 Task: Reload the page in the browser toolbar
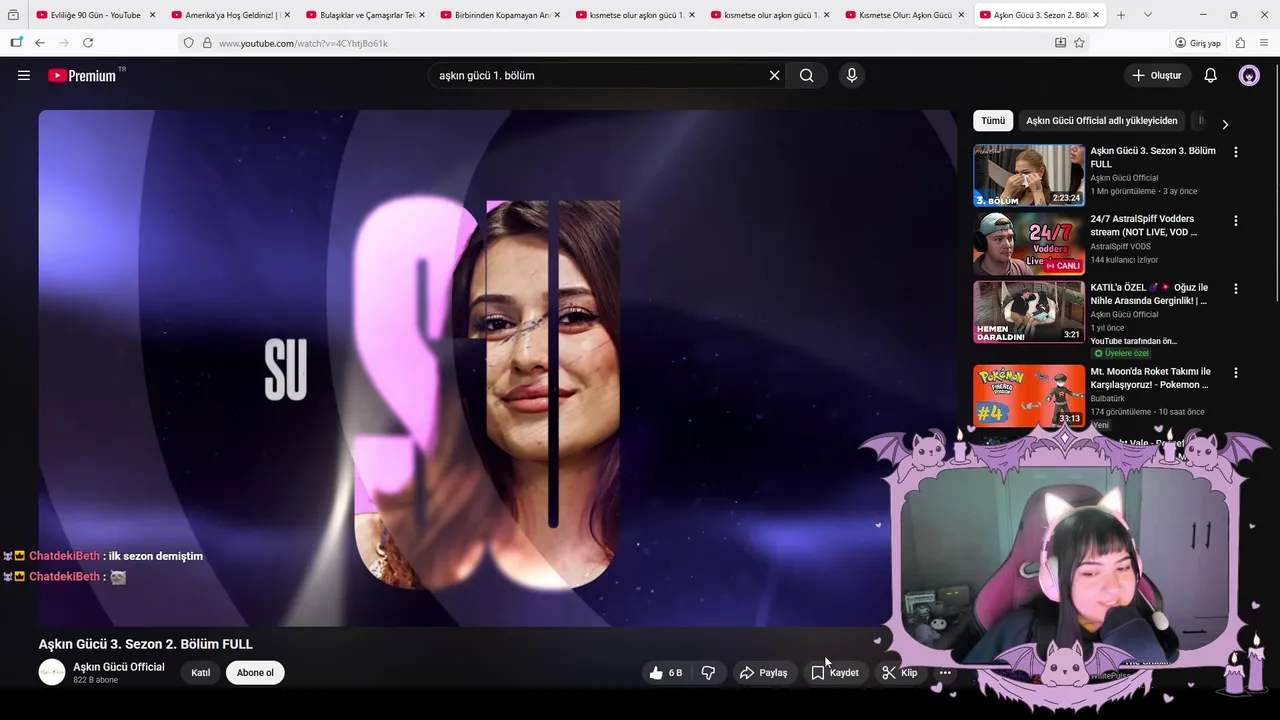coord(88,43)
